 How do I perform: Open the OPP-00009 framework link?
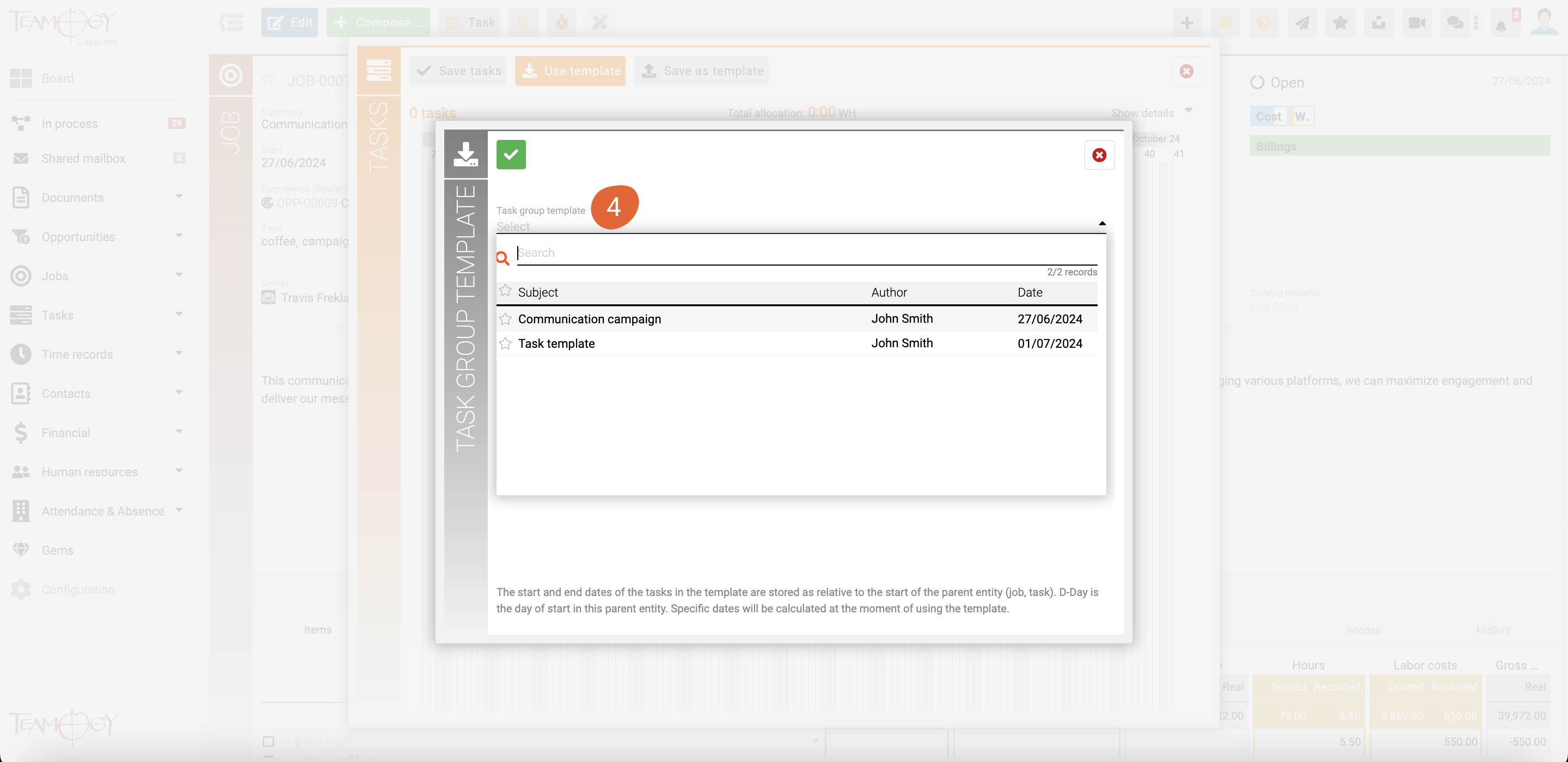click(x=307, y=203)
